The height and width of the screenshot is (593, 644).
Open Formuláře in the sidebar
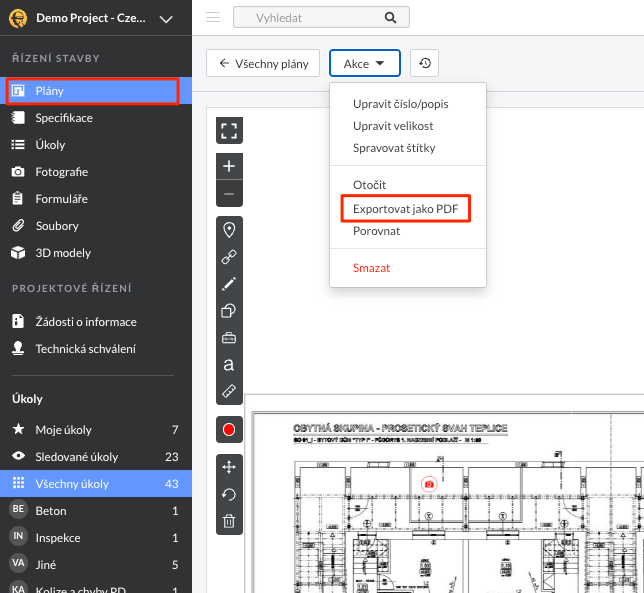(96, 199)
